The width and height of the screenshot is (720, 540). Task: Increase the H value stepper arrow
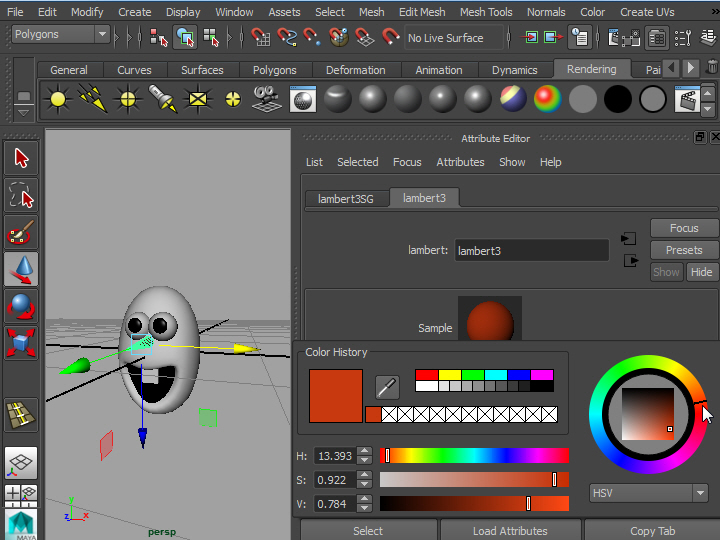pos(364,451)
